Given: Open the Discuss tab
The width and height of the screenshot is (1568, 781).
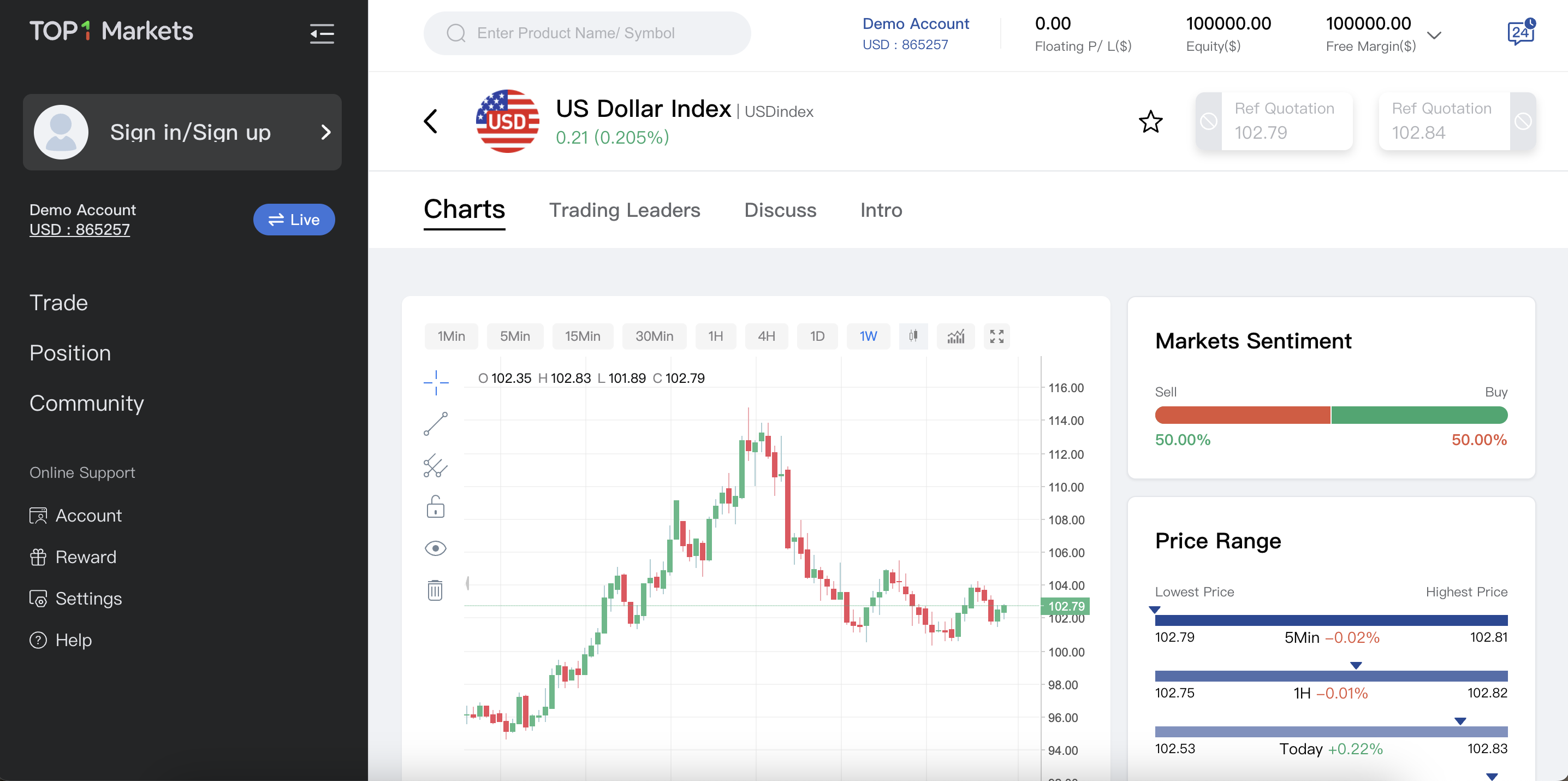Looking at the screenshot, I should pos(780,210).
